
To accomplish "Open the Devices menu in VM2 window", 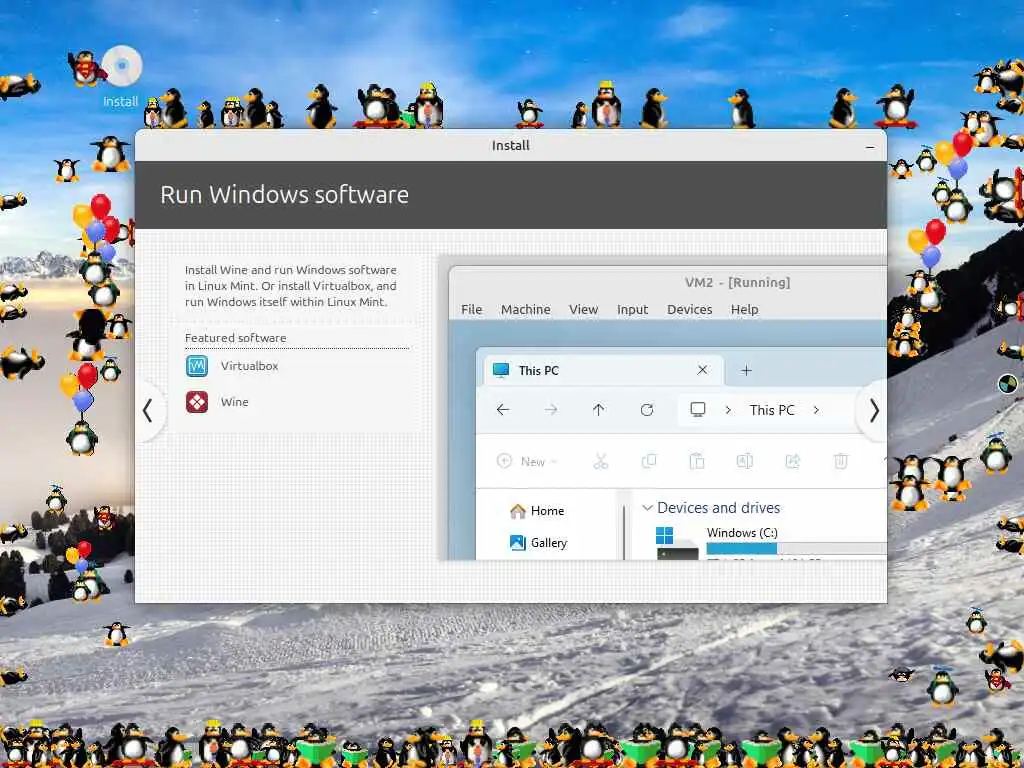I will click(x=689, y=310).
